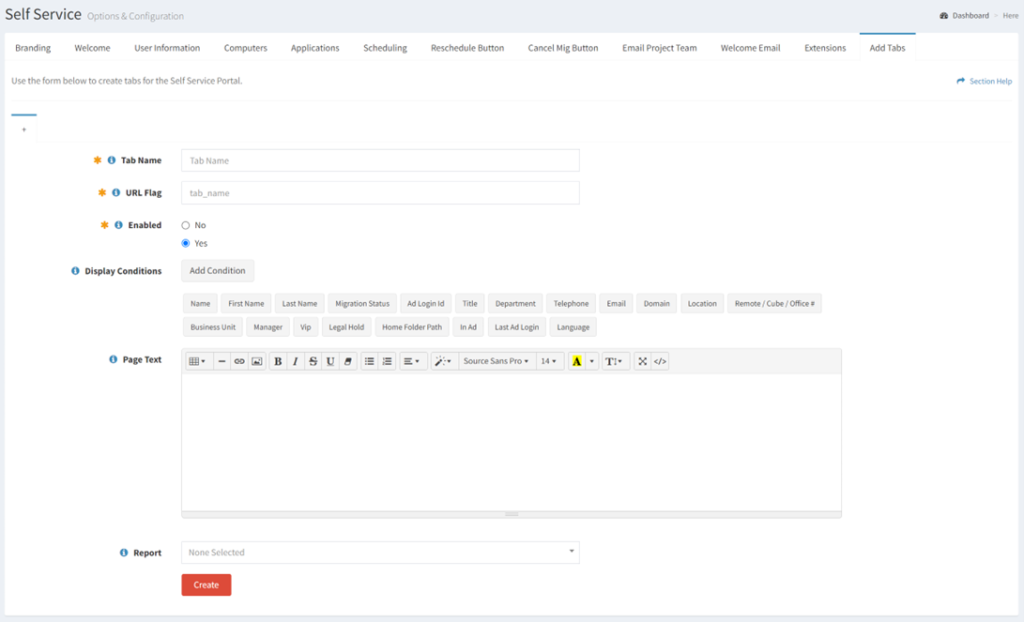Toggle bold formatting in the Page Text editor
This screenshot has height=622, width=1024.
point(278,361)
